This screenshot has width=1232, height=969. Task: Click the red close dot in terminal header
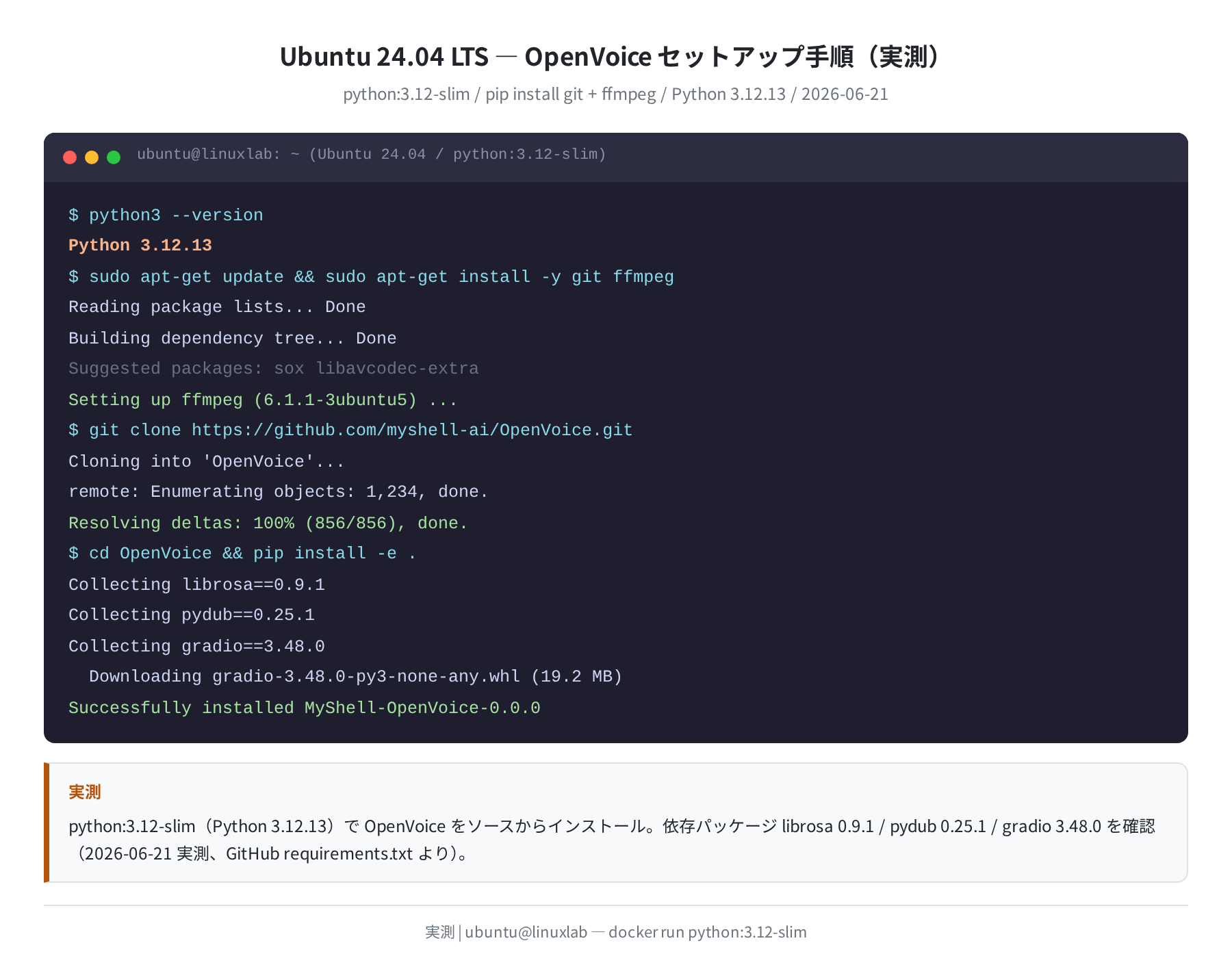tap(70, 157)
